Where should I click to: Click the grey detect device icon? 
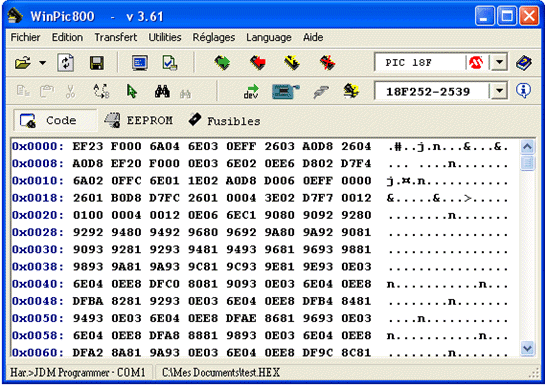pos(321,92)
